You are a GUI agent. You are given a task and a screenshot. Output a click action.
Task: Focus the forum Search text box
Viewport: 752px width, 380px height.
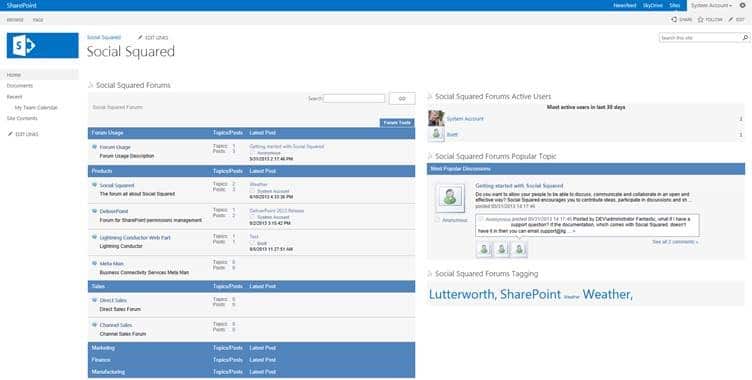(x=354, y=98)
